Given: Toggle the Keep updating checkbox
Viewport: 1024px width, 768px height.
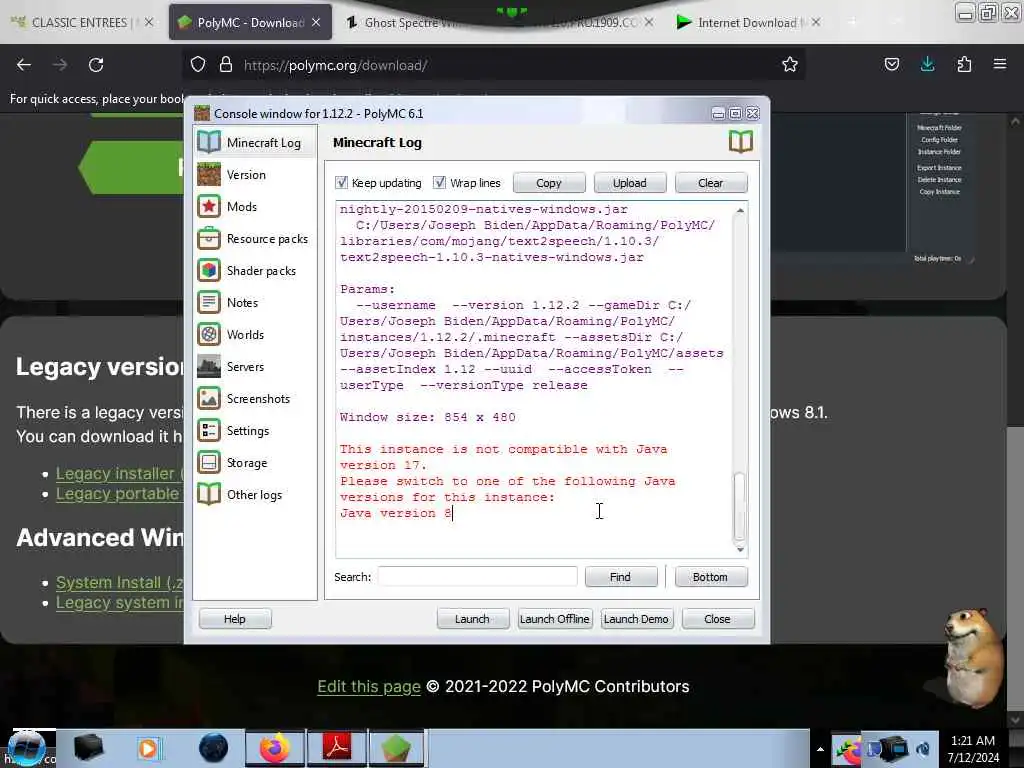Looking at the screenshot, I should point(342,182).
